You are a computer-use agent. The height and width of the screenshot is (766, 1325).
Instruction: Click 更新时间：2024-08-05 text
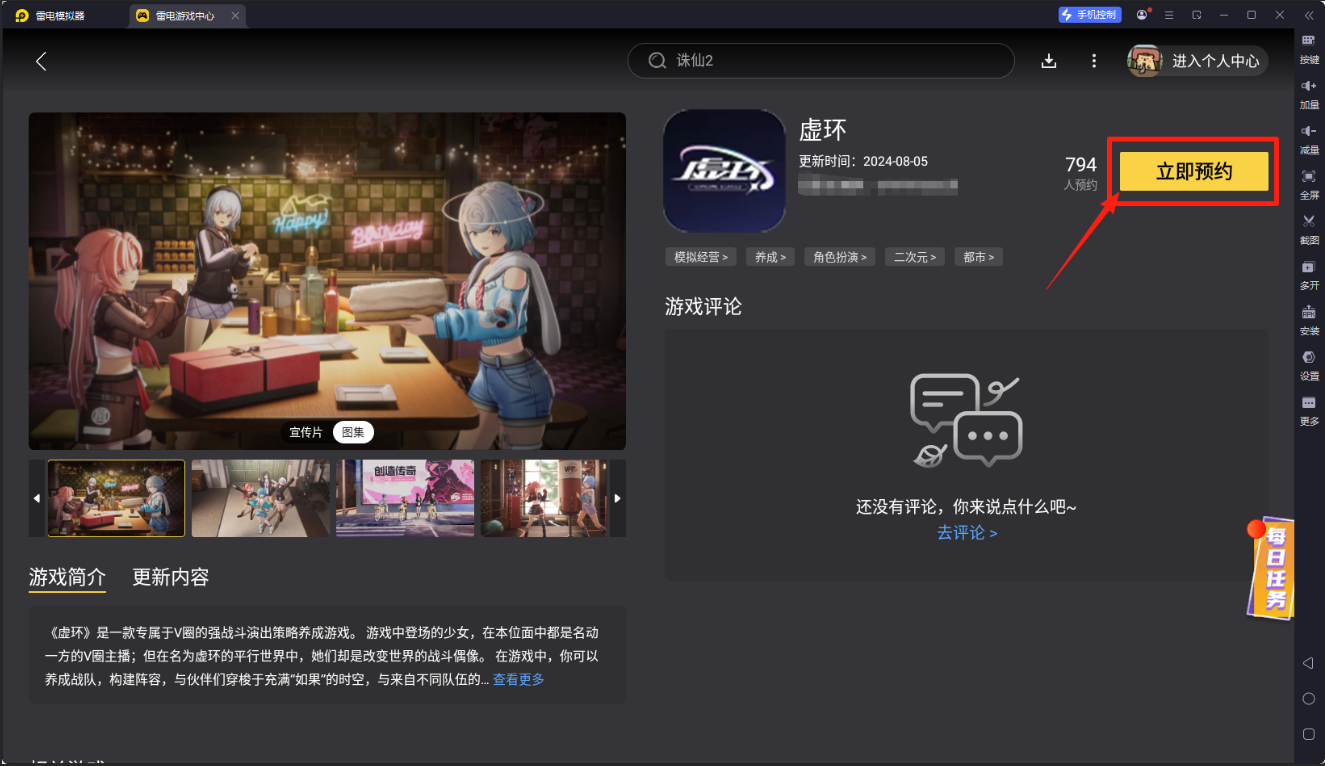pos(863,161)
